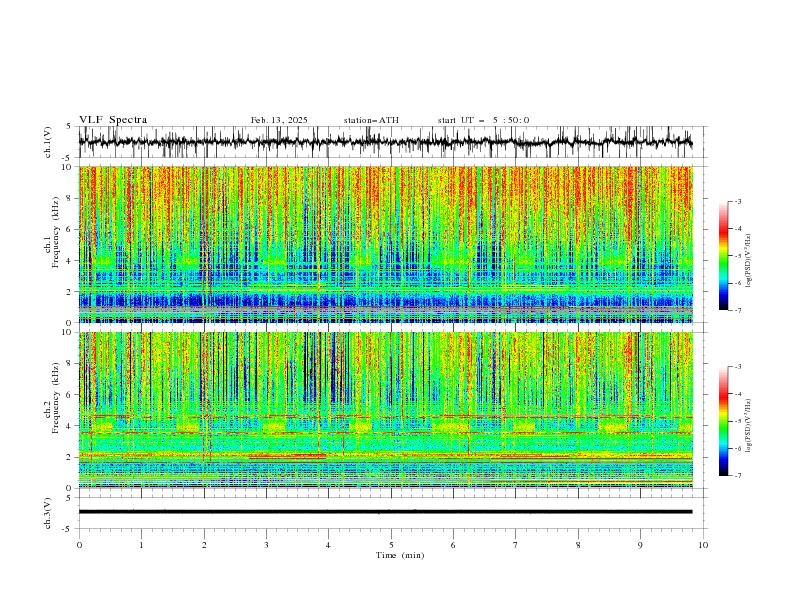This screenshot has width=792, height=612.
Task: Click time axis tick label "9"
Action: click(x=640, y=545)
